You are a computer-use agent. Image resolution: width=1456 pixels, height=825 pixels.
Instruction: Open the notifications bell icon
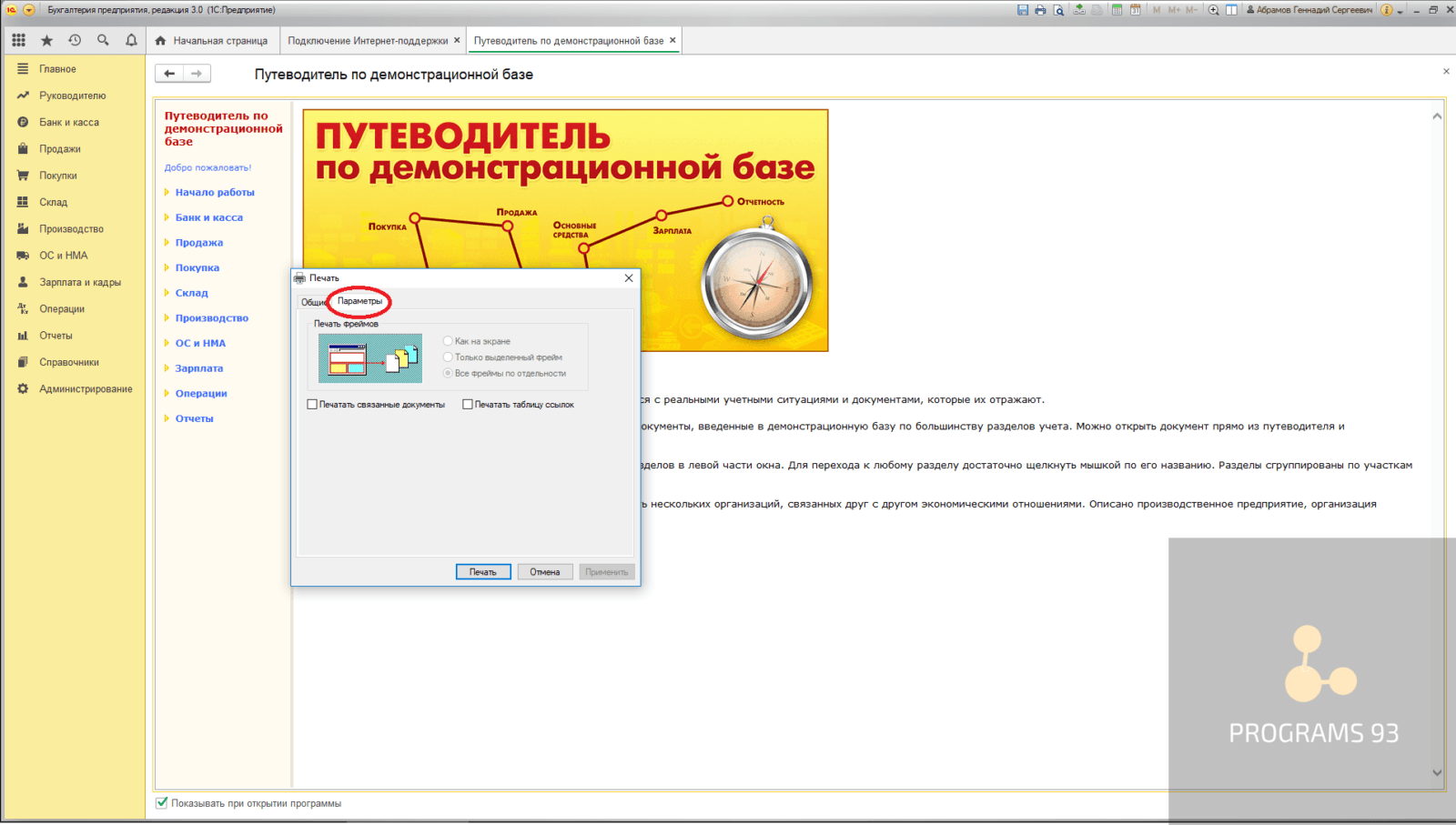(x=131, y=39)
